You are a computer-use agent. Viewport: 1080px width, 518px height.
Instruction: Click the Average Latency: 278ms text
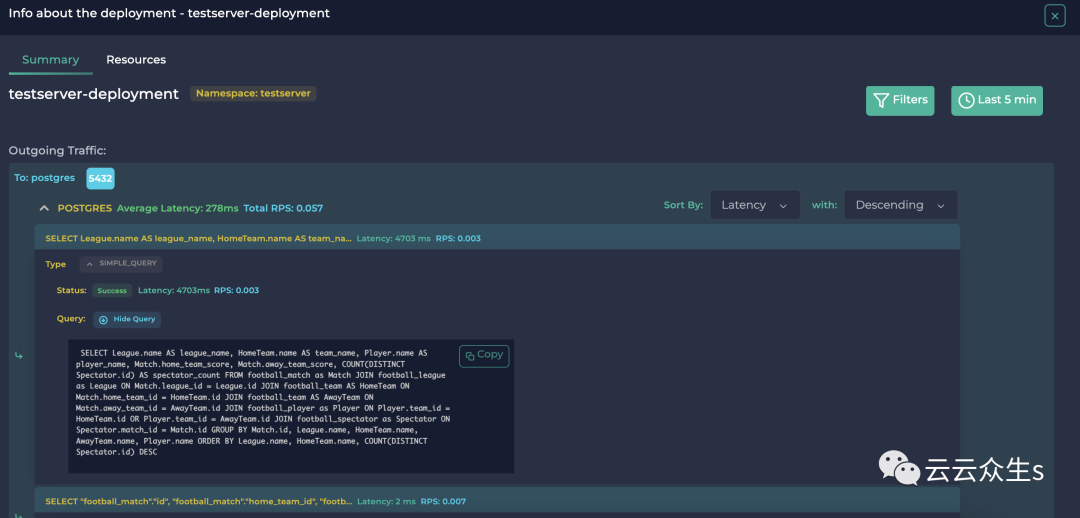click(178, 208)
